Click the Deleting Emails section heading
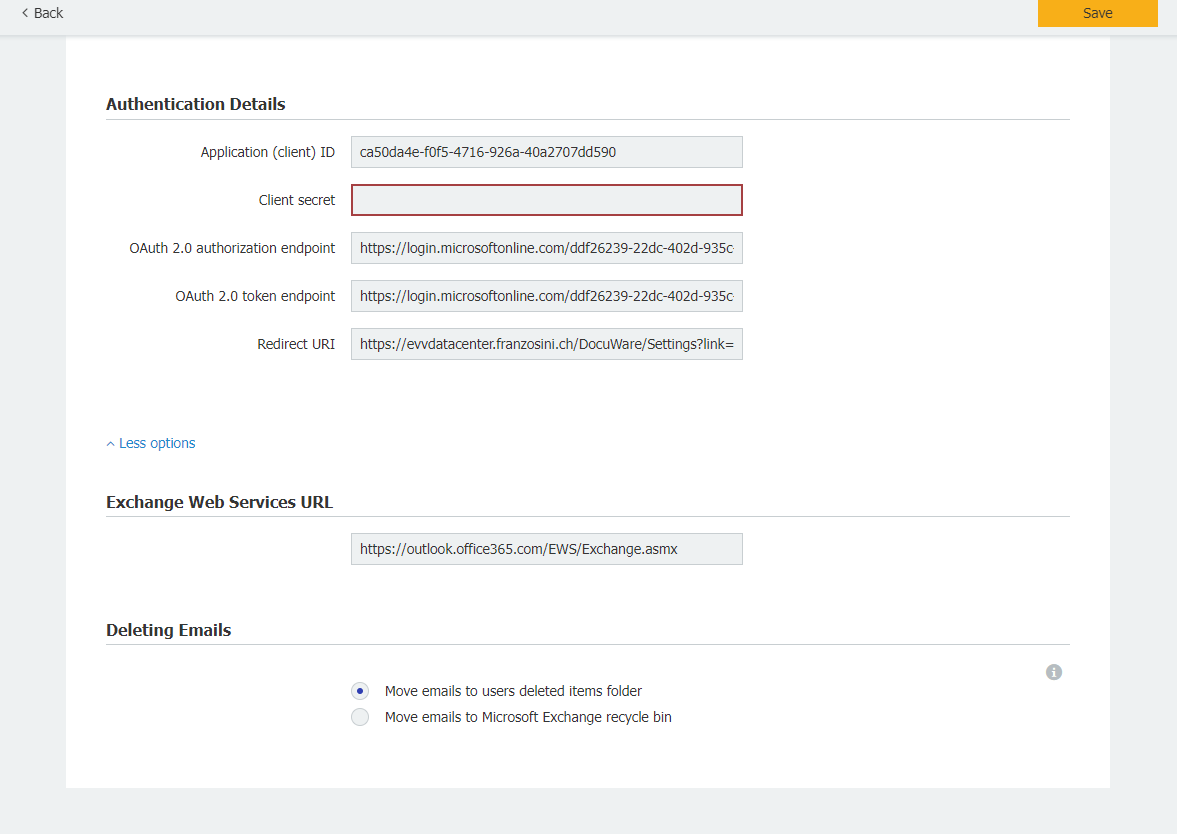The image size is (1177, 834). [168, 630]
